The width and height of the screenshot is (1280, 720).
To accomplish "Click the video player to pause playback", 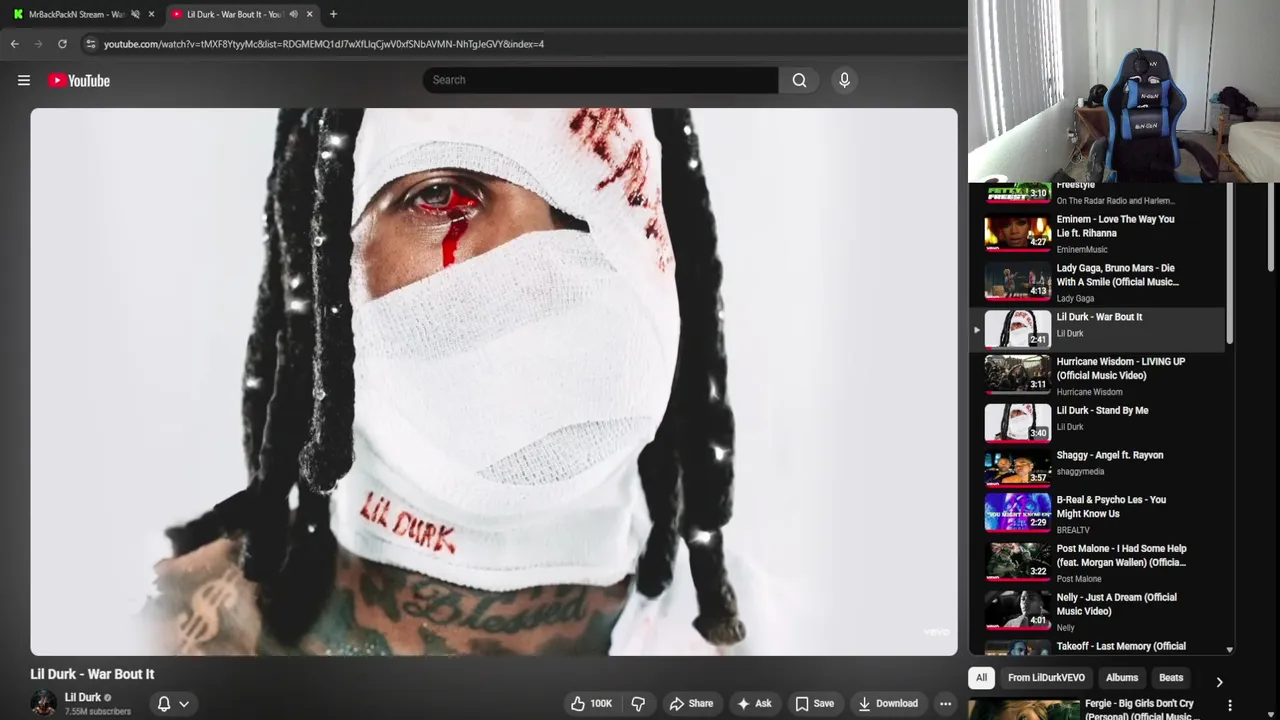I will pyautogui.click(x=494, y=382).
